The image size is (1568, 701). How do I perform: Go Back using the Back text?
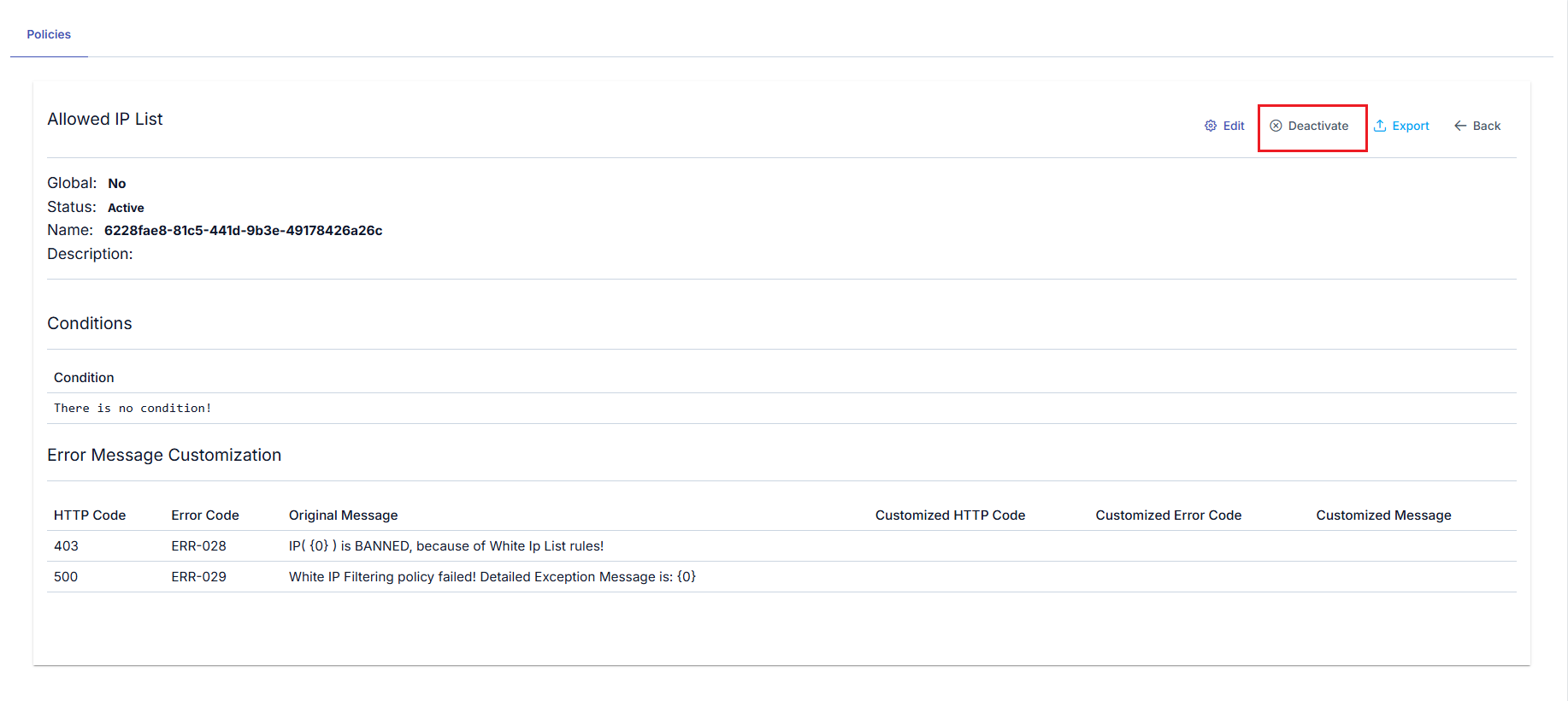pyautogui.click(x=1487, y=126)
